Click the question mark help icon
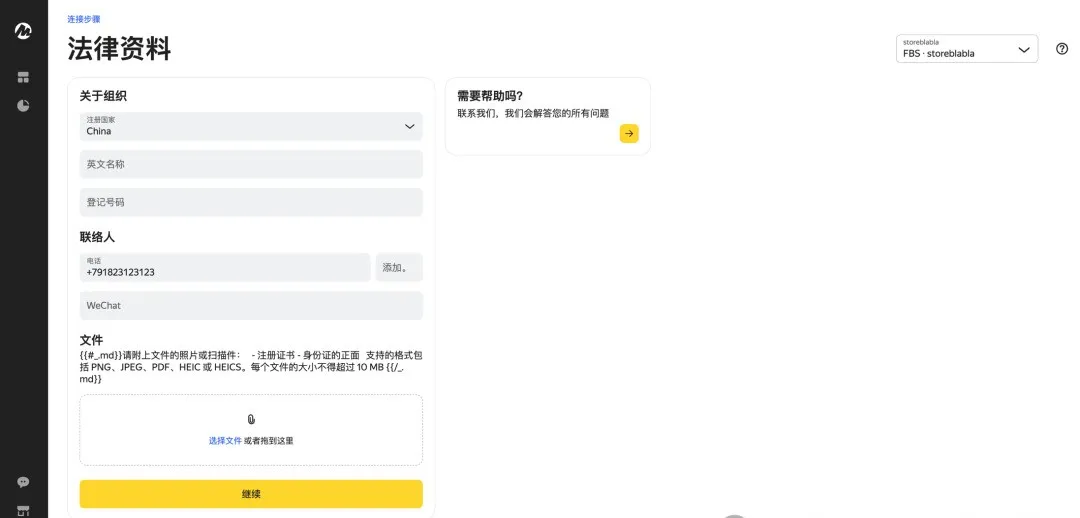 tap(1062, 49)
